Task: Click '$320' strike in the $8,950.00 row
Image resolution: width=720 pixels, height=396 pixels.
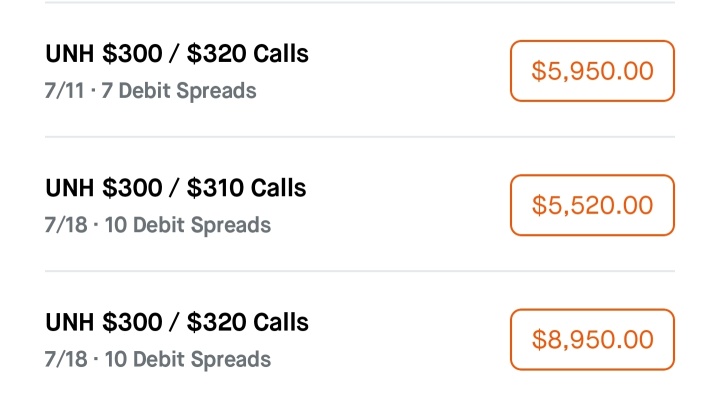Action: pyautogui.click(x=216, y=322)
